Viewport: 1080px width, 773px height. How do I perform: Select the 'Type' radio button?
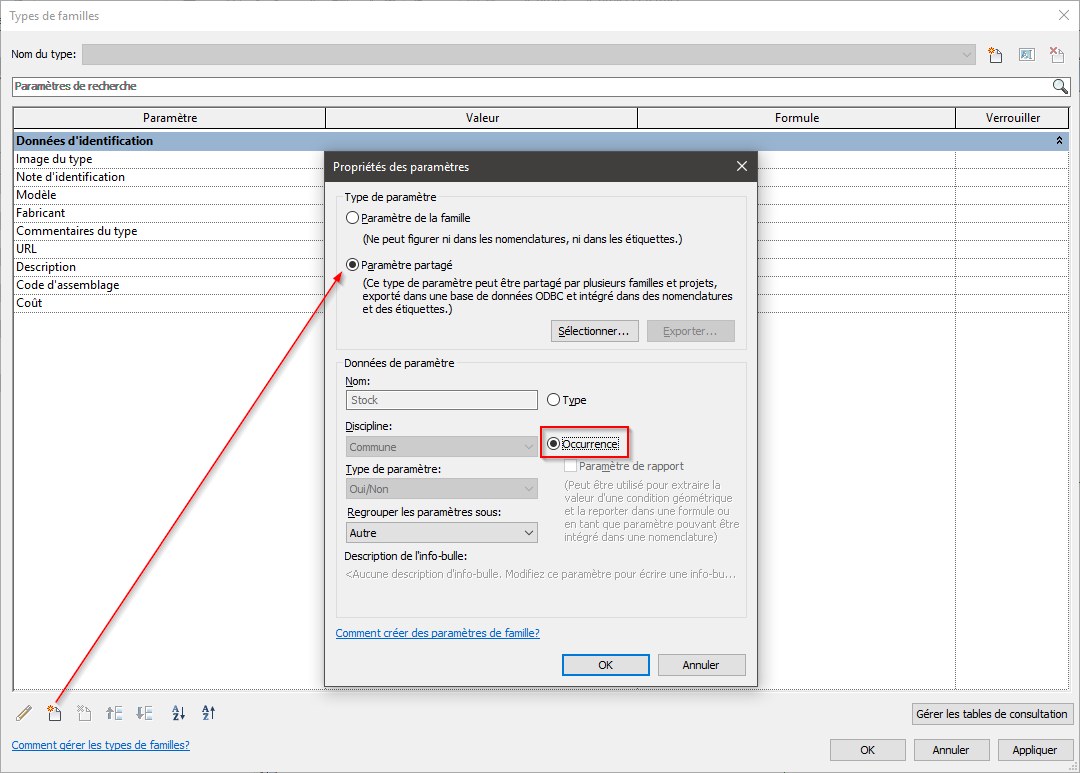tap(553, 400)
